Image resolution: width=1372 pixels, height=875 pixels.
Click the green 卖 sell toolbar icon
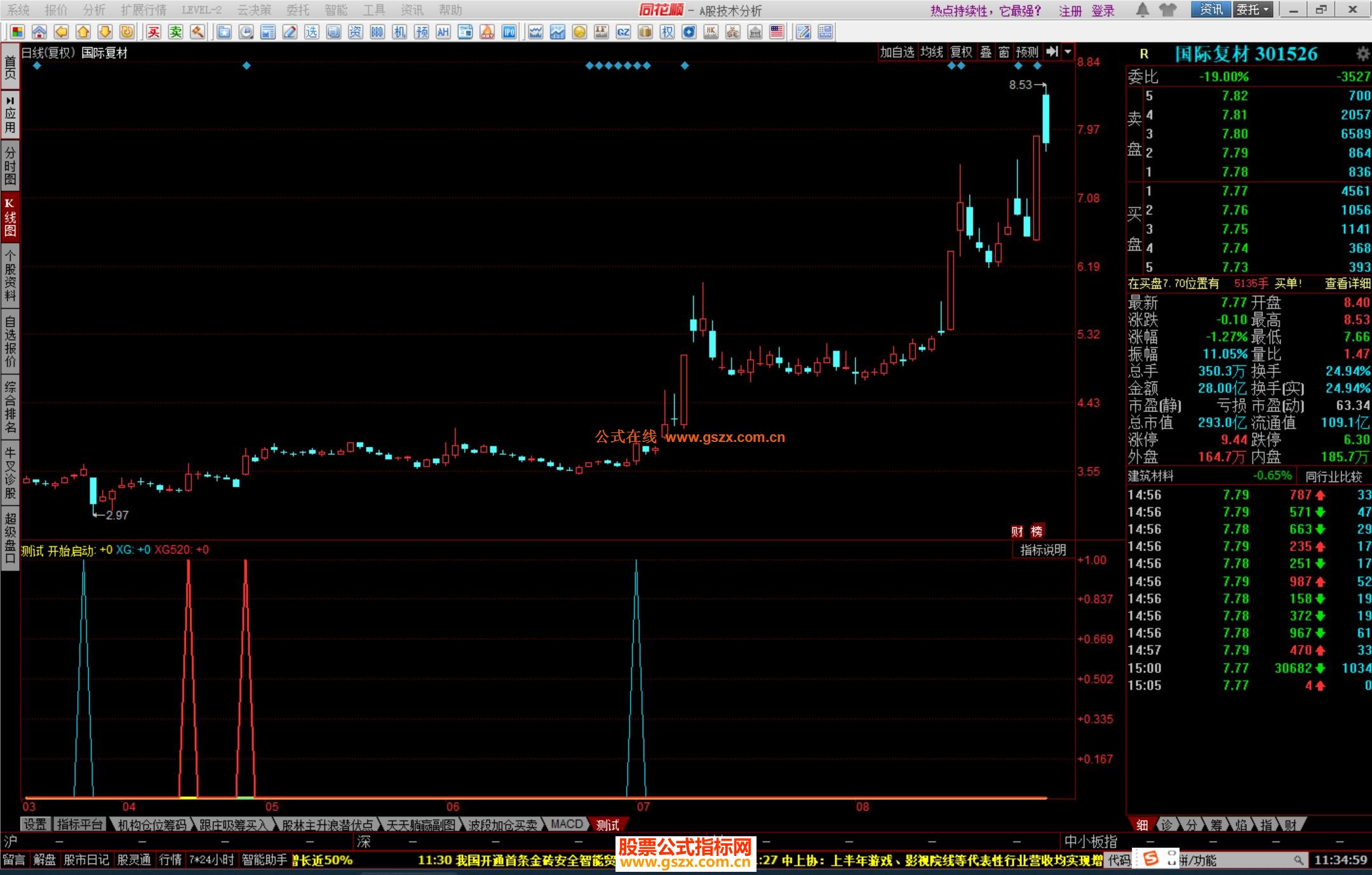click(175, 32)
